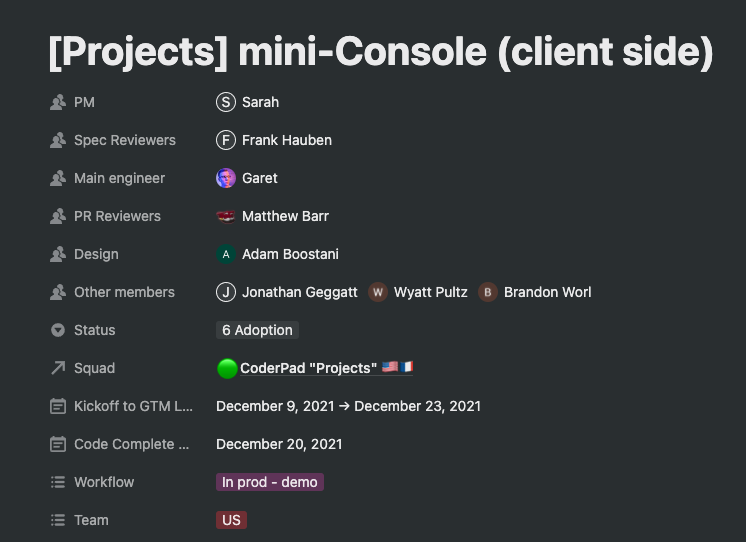The width and height of the screenshot is (746, 542).
Task: Select Frank Hauben in Spec Reviewers
Action: tap(286, 140)
